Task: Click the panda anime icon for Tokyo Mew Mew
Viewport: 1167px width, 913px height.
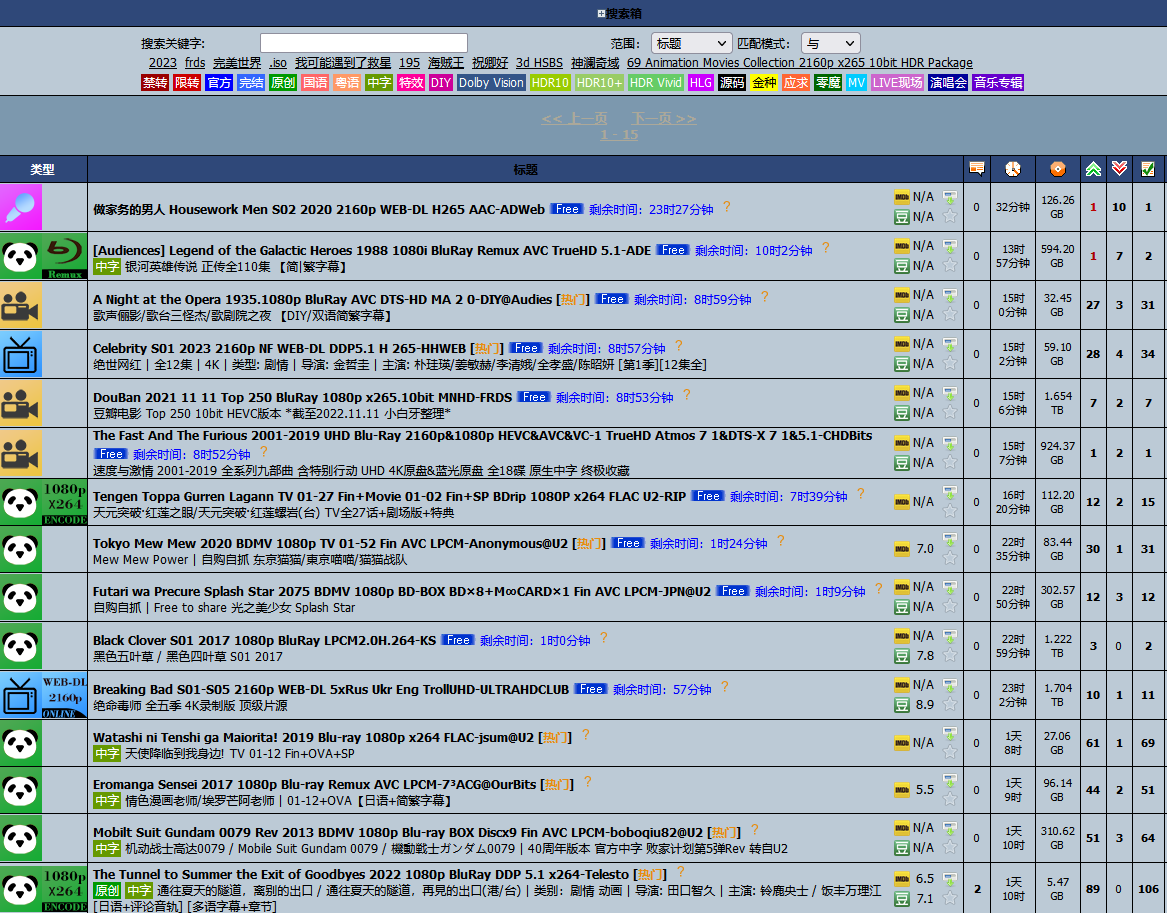Action: pos(21,549)
